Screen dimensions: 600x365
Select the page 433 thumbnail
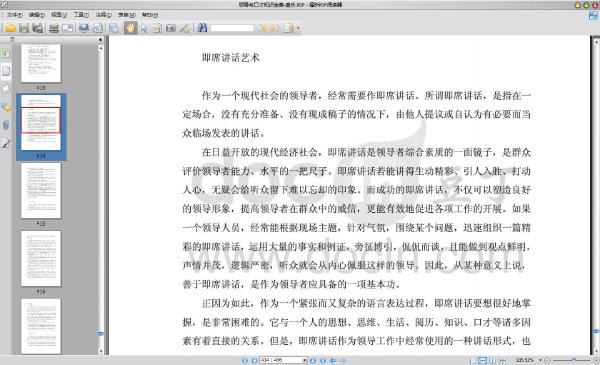[x=41, y=63]
